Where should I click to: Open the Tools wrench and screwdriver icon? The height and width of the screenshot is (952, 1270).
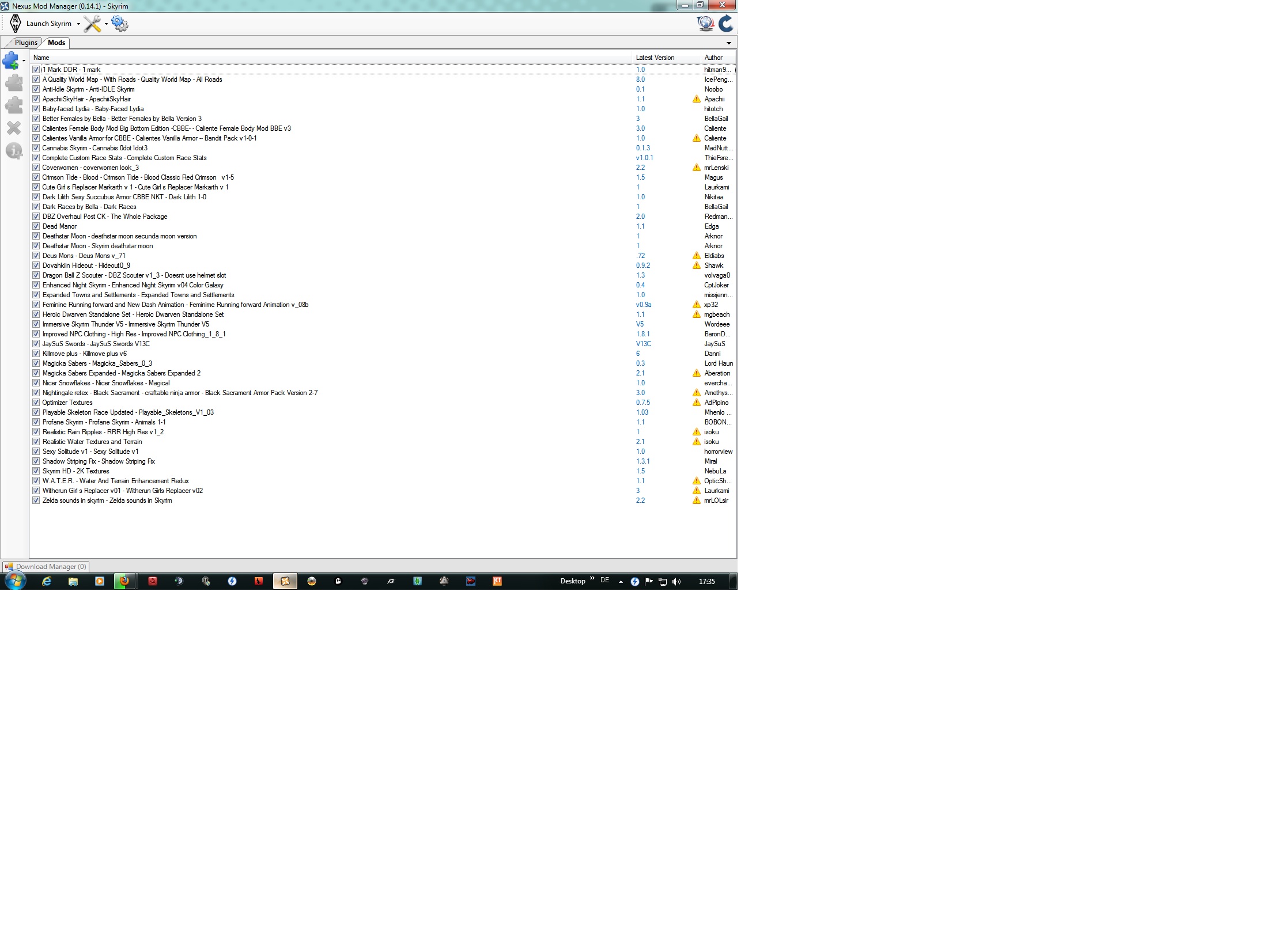point(92,24)
